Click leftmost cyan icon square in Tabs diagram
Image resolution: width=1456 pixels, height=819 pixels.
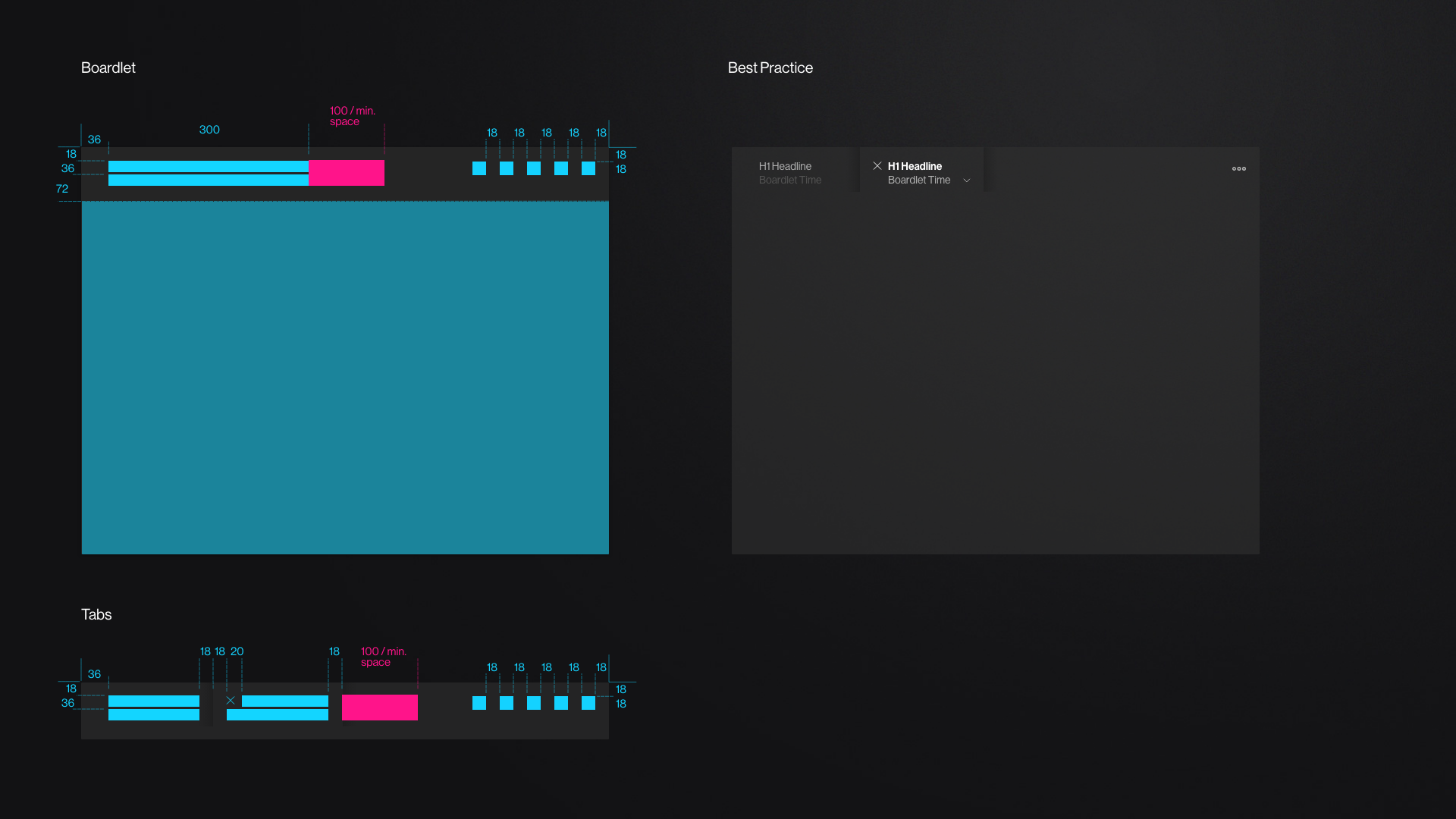[x=479, y=703]
